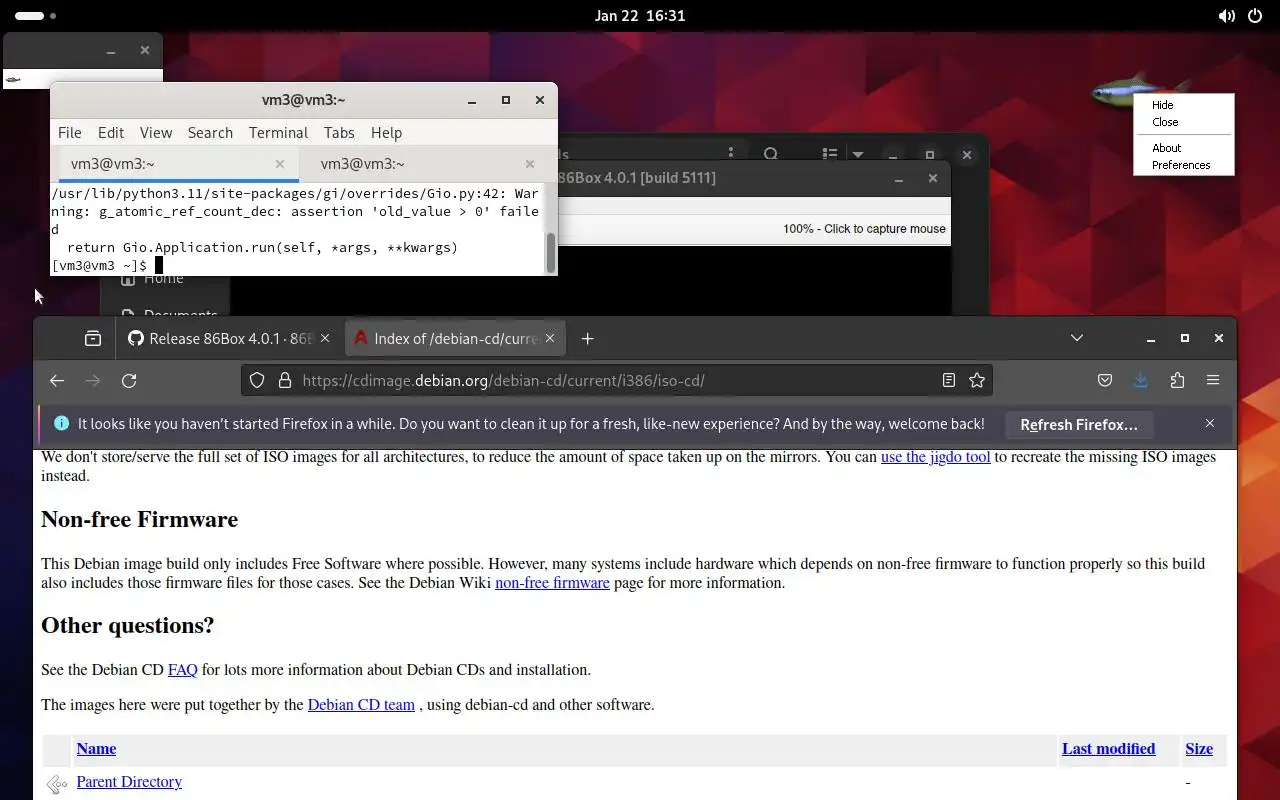Open terminal Tabs menu
Screen dimensions: 1280x800
339,132
